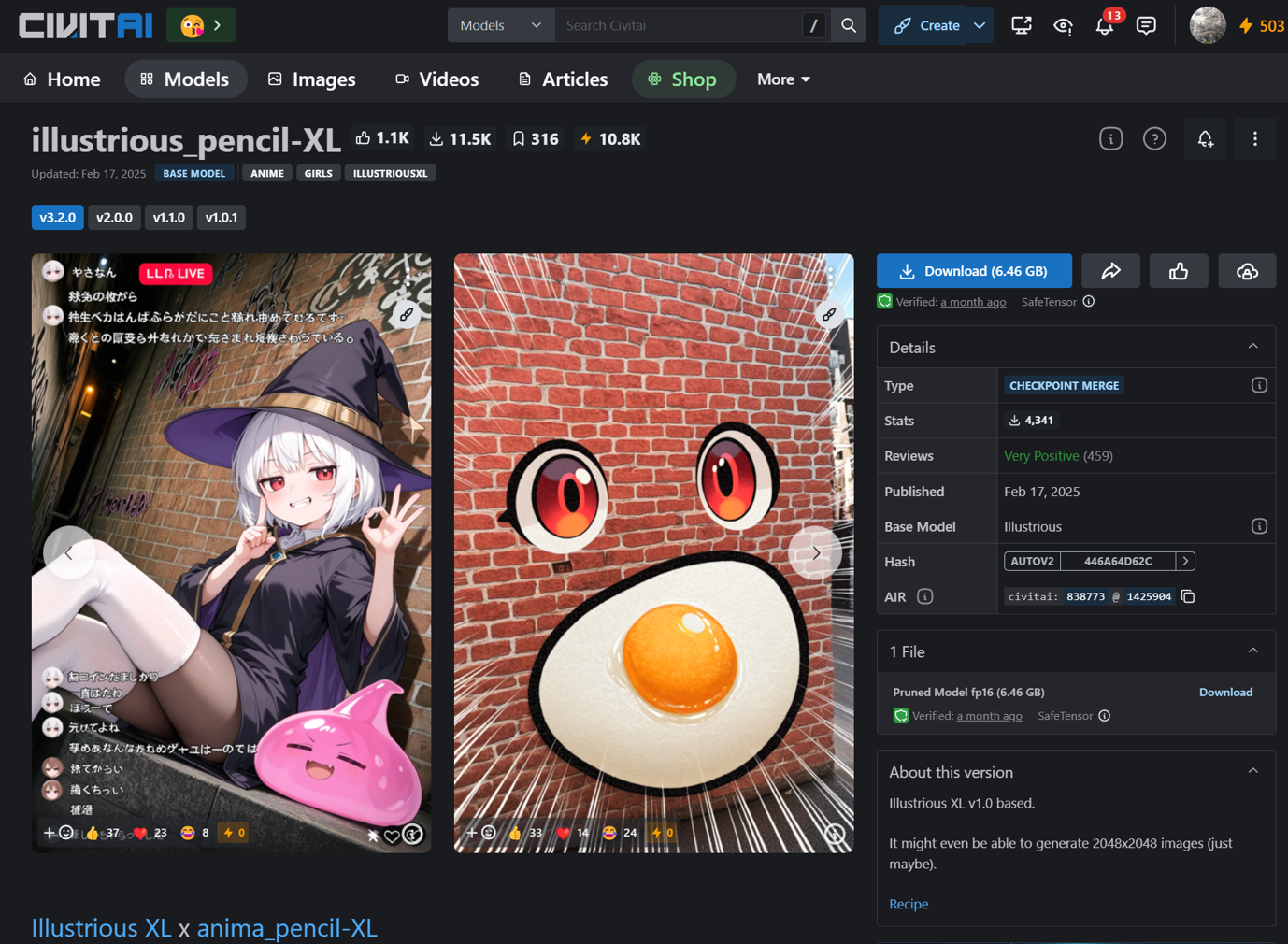This screenshot has width=1288, height=944.
Task: Open the notifications bell showing 13
Action: point(1105,25)
